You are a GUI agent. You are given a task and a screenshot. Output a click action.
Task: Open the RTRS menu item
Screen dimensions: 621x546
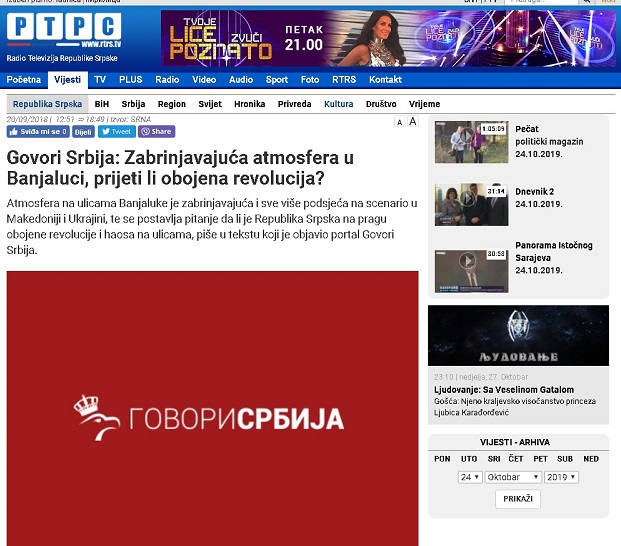tap(344, 80)
